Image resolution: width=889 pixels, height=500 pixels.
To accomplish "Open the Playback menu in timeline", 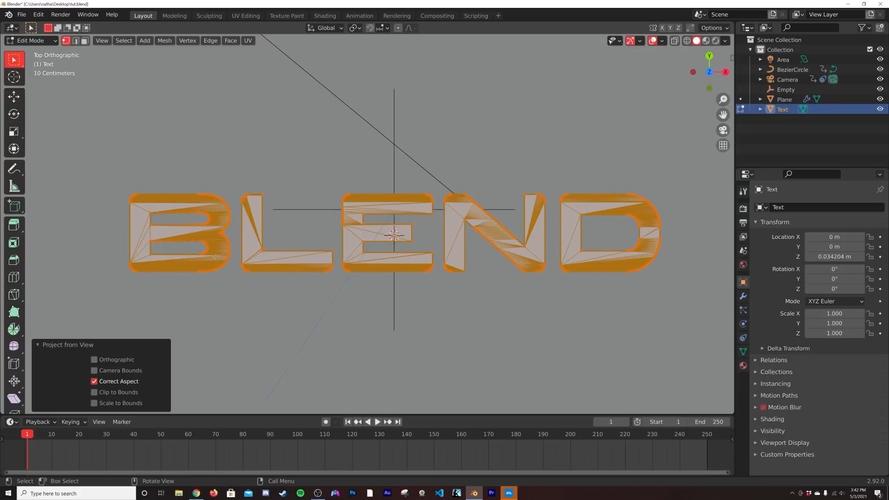I will (x=40, y=422).
